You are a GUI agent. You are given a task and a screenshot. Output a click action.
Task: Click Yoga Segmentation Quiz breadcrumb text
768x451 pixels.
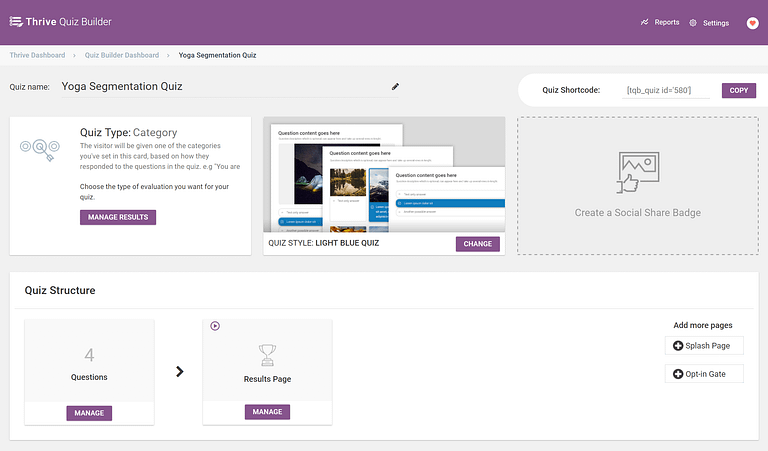(217, 55)
